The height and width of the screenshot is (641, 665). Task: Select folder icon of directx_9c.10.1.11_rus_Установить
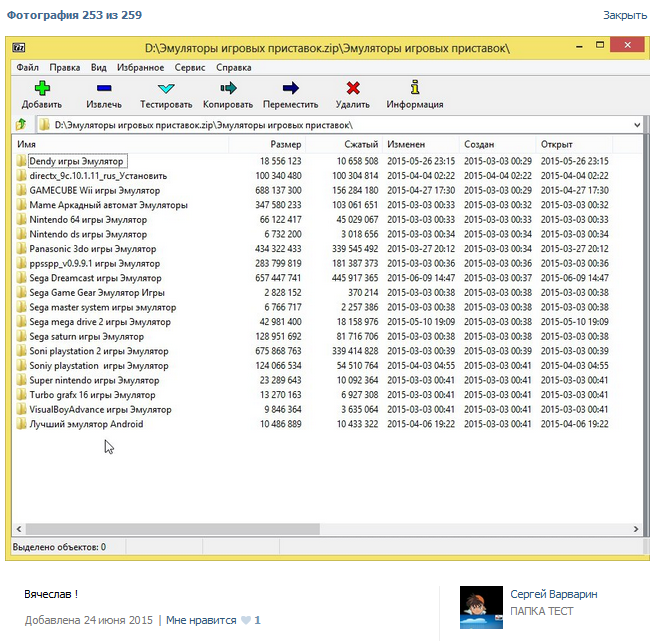(21, 176)
